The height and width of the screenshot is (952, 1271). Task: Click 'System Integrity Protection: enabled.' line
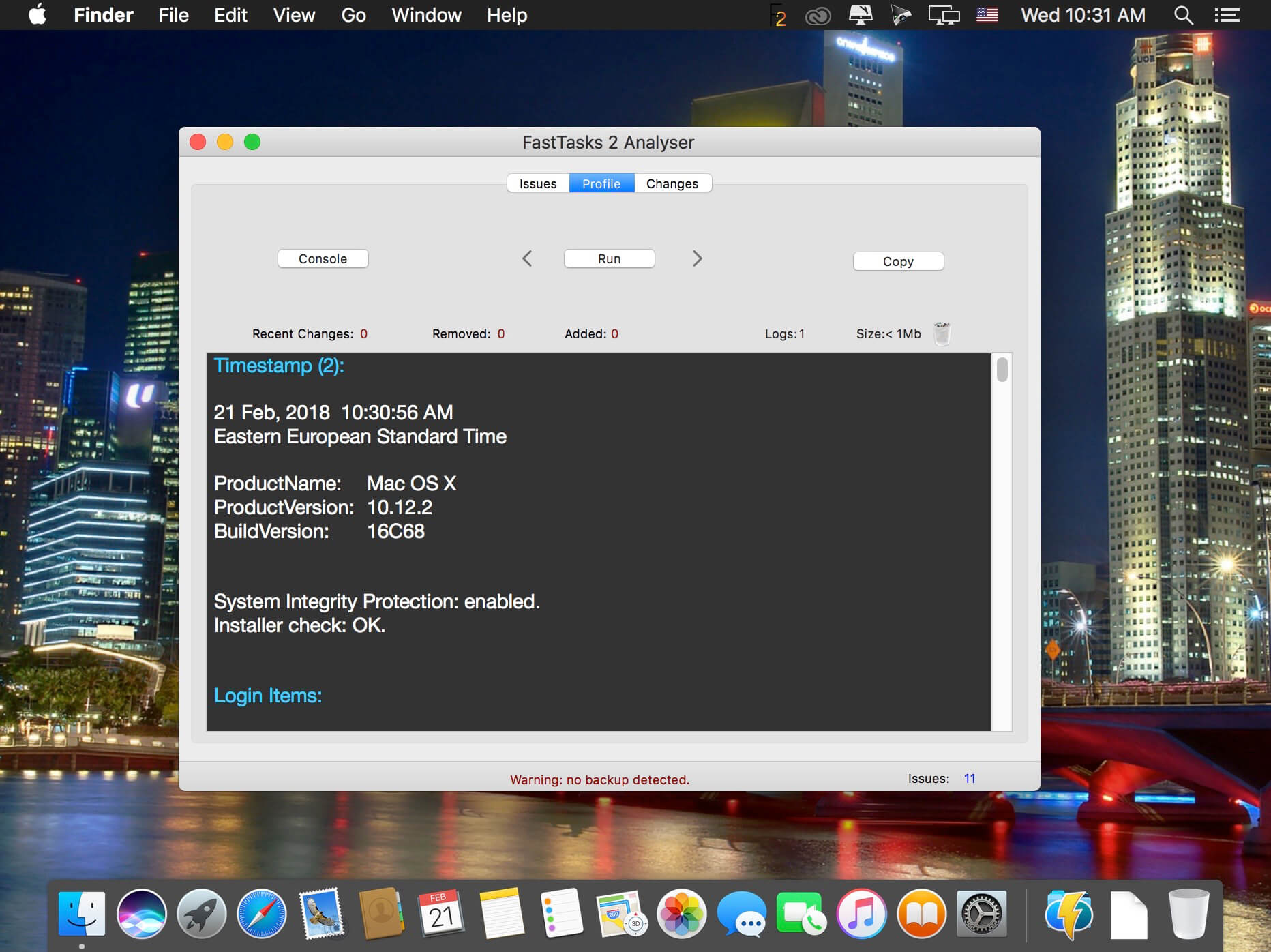pos(377,601)
